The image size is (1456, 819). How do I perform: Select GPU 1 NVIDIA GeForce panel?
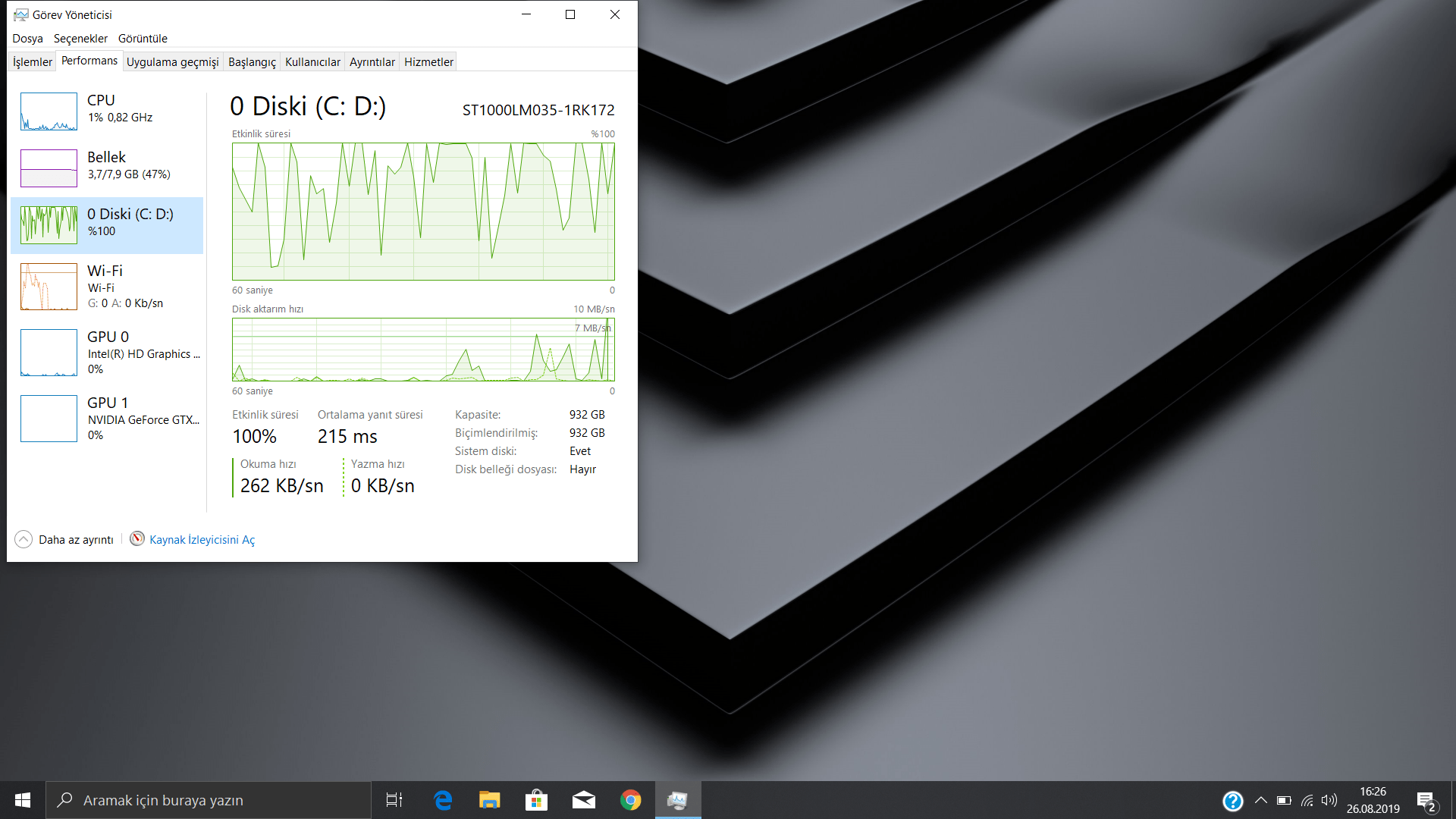pos(106,418)
